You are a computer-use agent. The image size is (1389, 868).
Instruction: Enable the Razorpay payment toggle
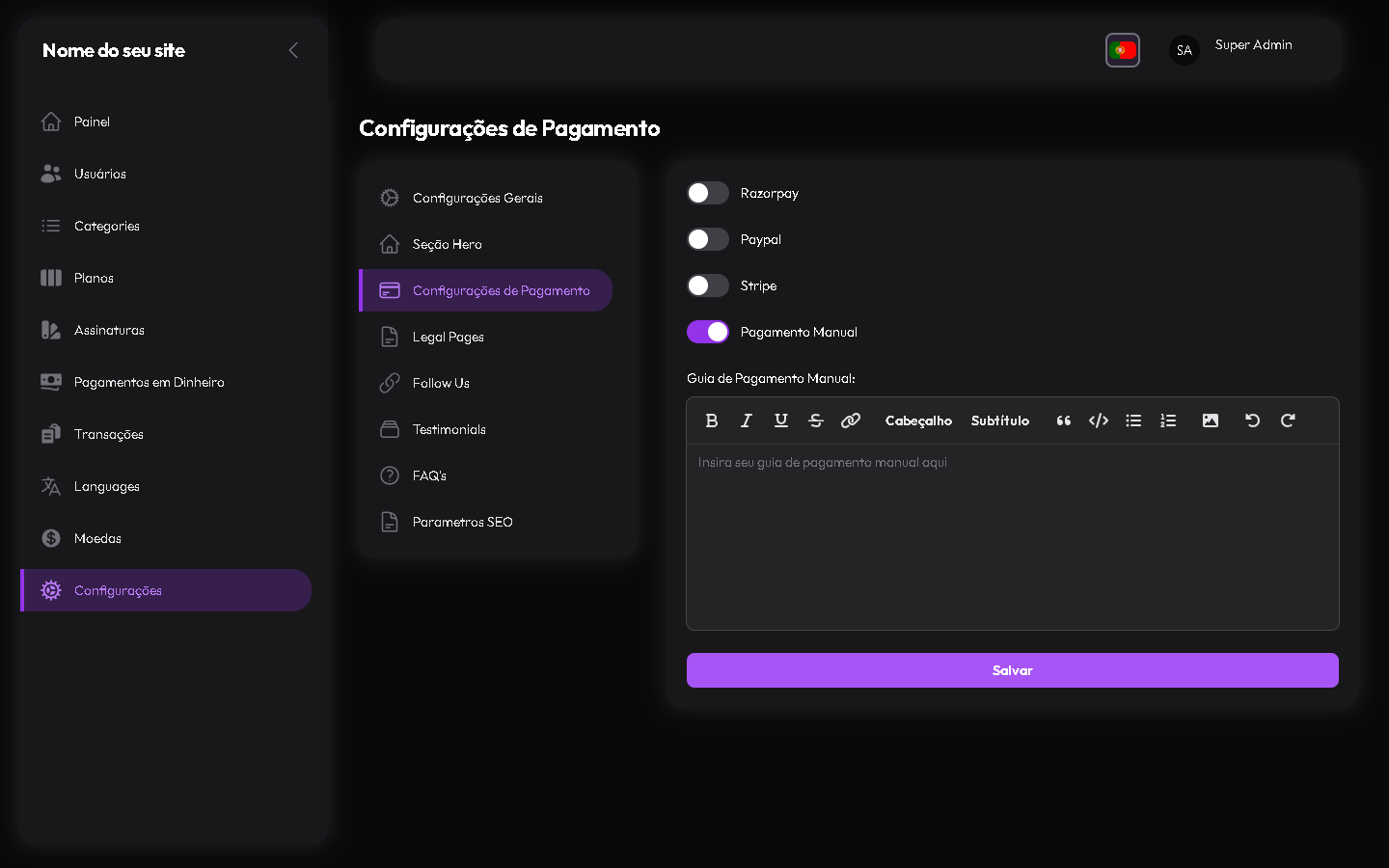tap(708, 193)
